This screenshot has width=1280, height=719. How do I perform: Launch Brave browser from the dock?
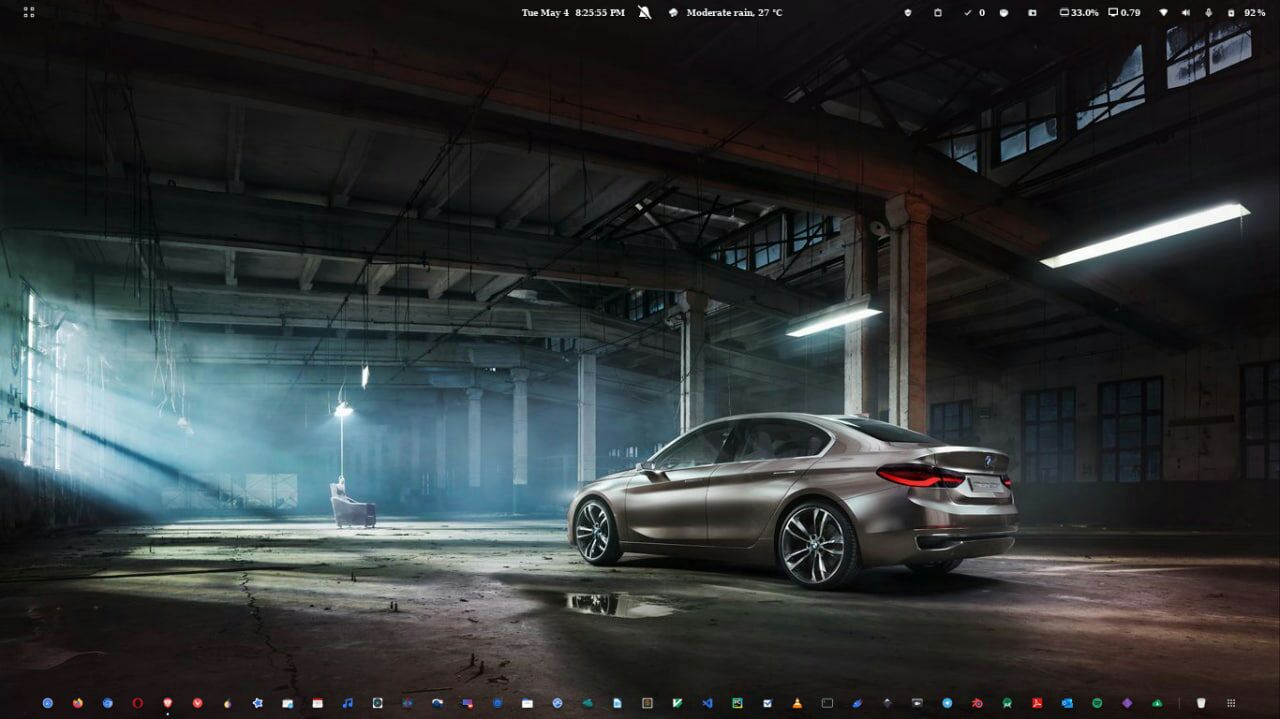[x=167, y=703]
